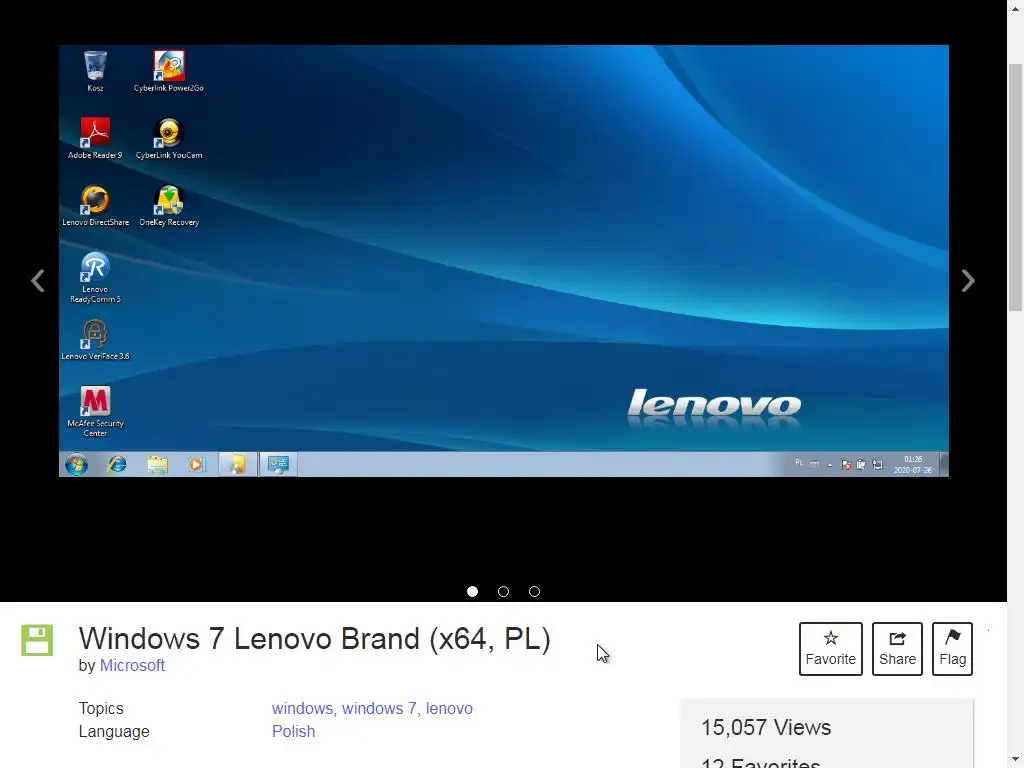Open the 'lenovo' topic link

449,709
